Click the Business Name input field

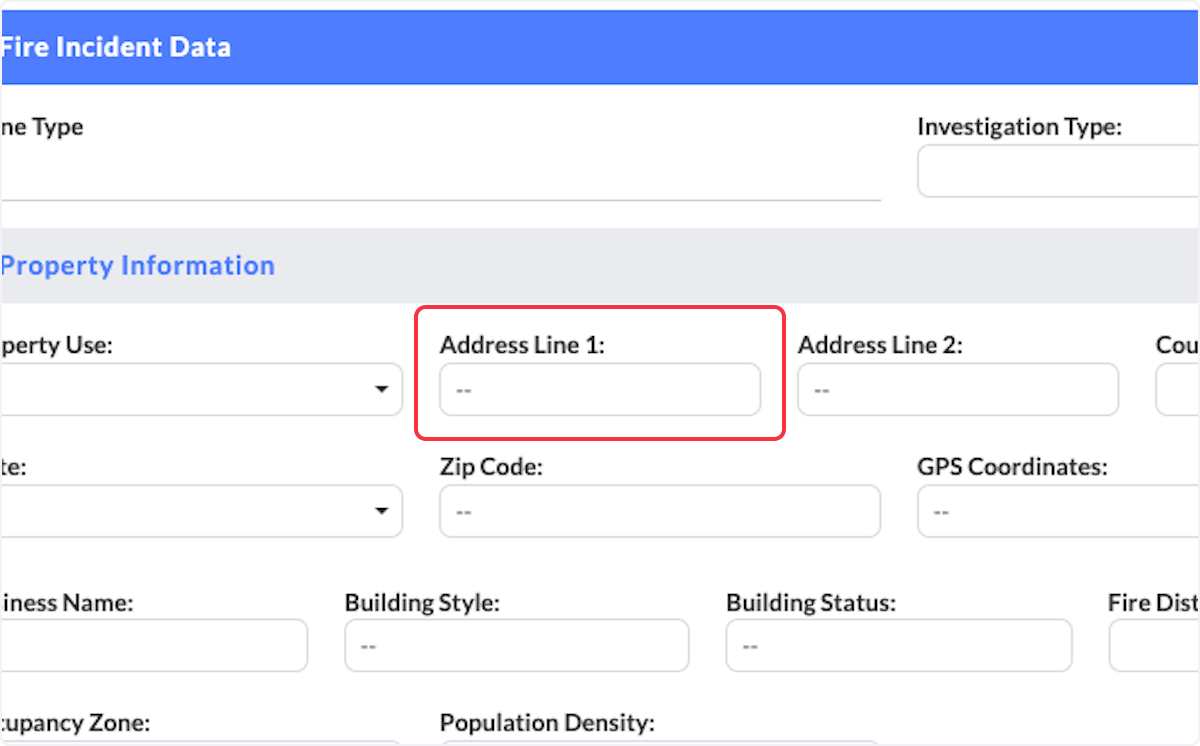coord(154,645)
